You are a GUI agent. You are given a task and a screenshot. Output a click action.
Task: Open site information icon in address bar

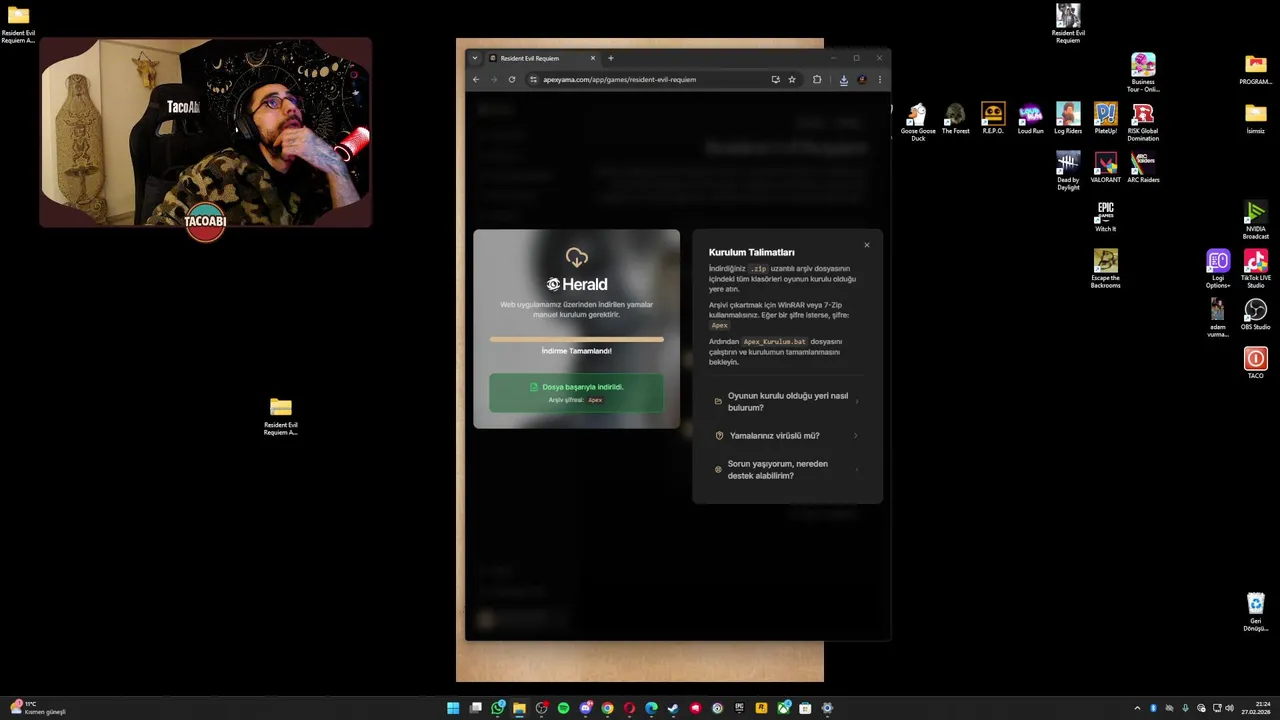tap(533, 79)
